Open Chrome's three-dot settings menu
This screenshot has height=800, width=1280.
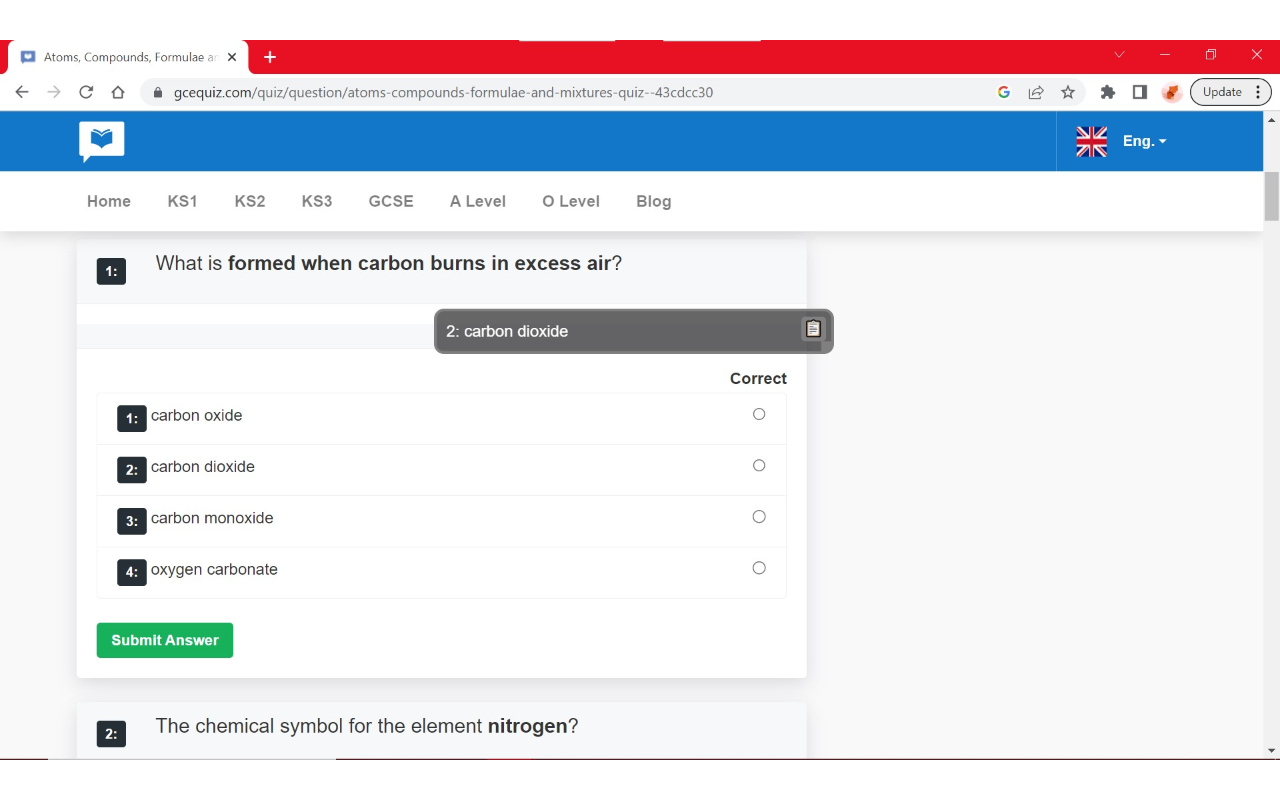pyautogui.click(x=1259, y=91)
